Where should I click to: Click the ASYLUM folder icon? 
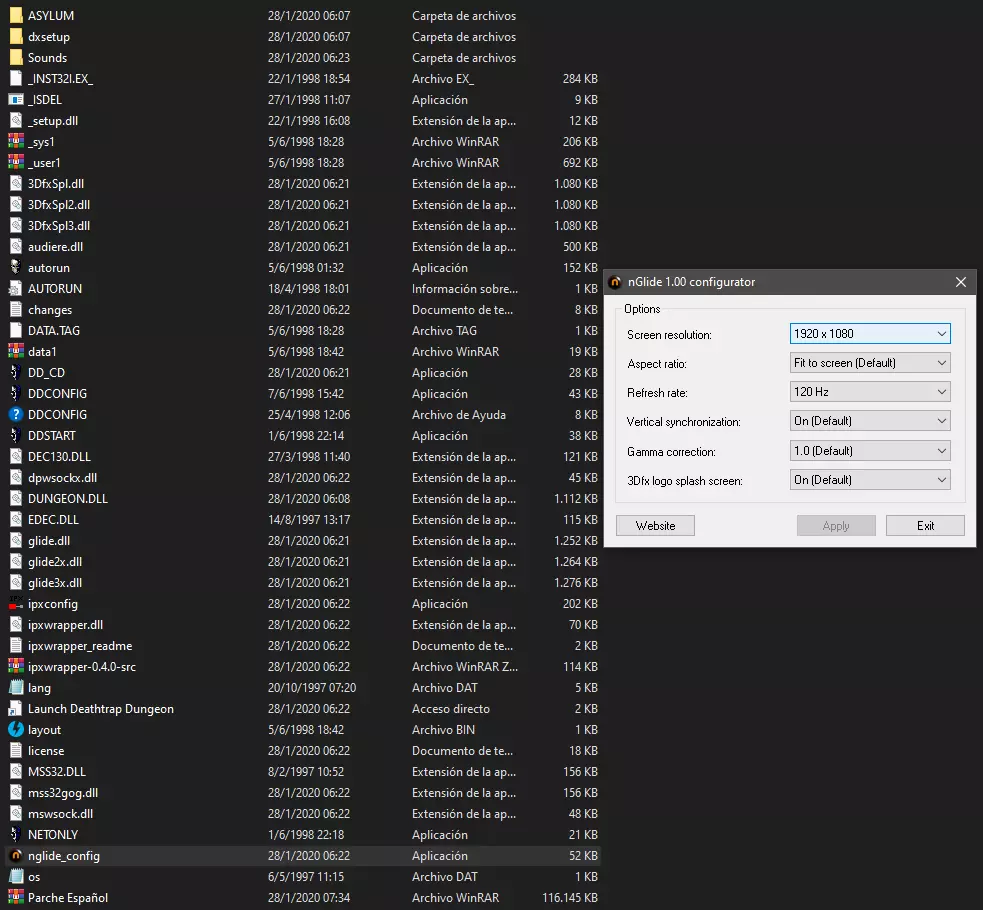(16, 16)
